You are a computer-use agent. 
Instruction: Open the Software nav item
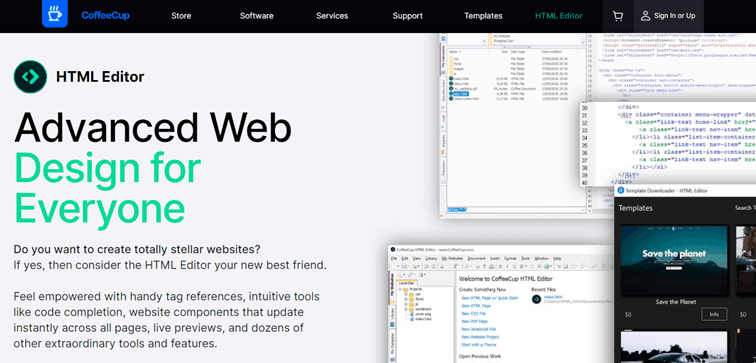[256, 16]
